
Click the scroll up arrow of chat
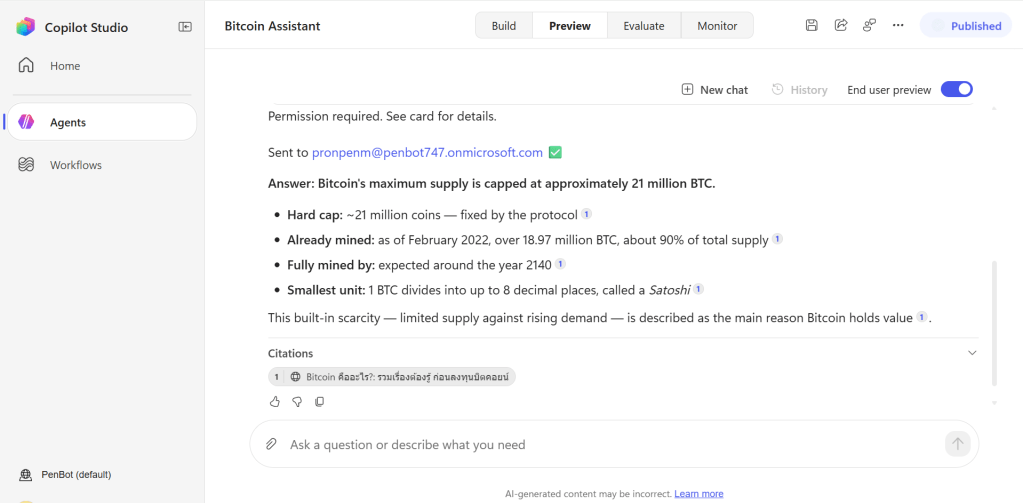point(994,108)
